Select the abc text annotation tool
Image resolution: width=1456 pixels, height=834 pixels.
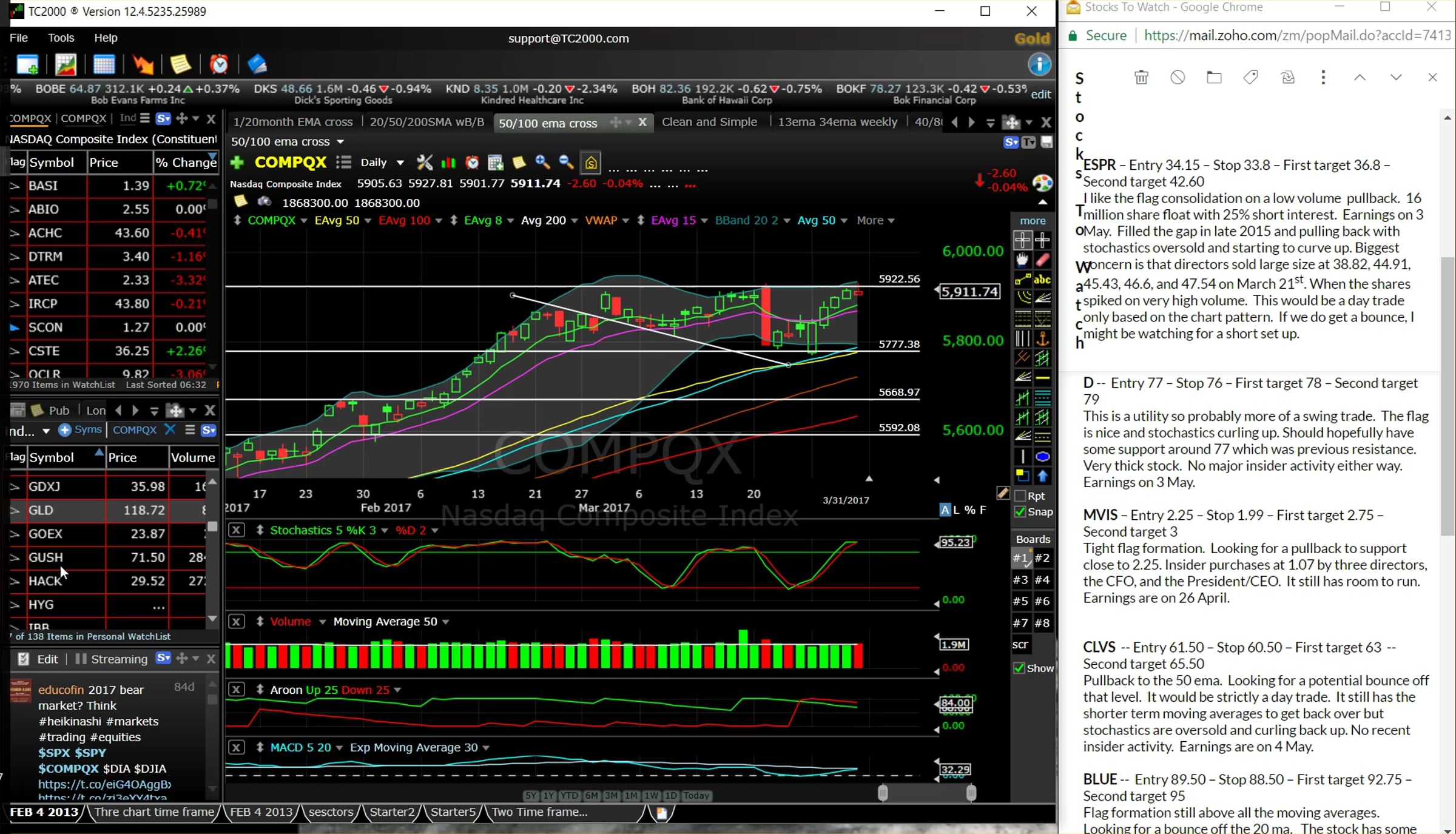coord(1043,280)
